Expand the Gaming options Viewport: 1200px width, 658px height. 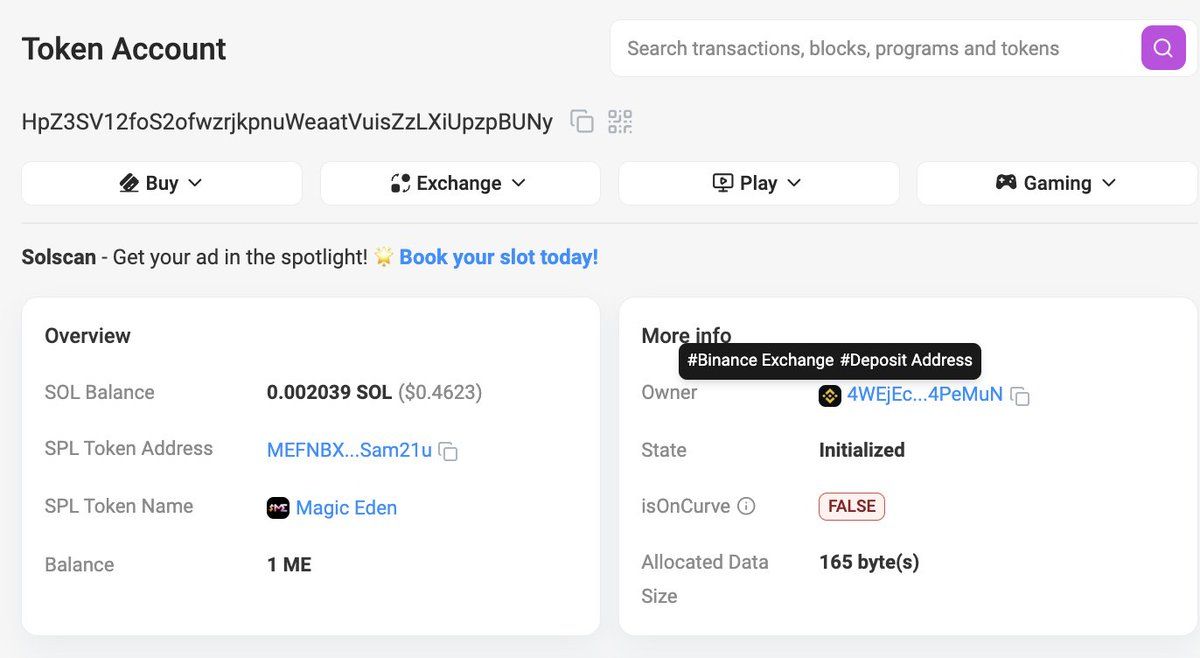click(1055, 183)
